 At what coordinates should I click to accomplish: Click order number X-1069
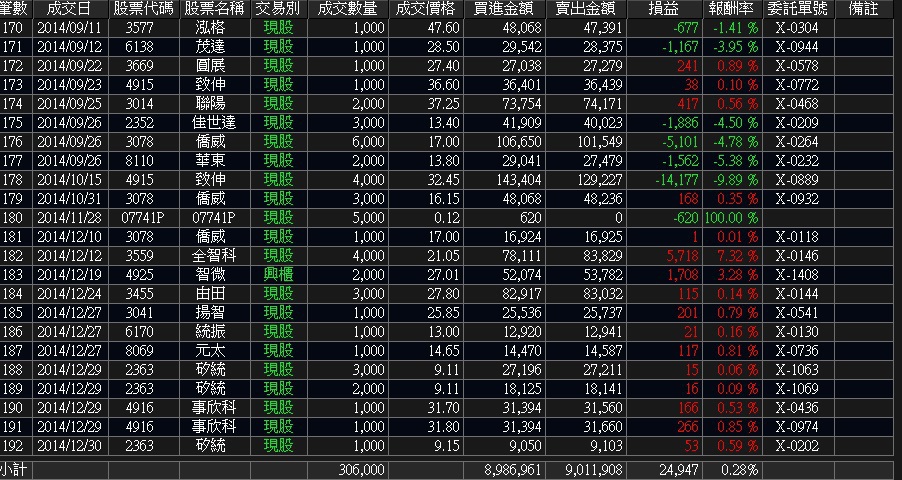point(797,388)
